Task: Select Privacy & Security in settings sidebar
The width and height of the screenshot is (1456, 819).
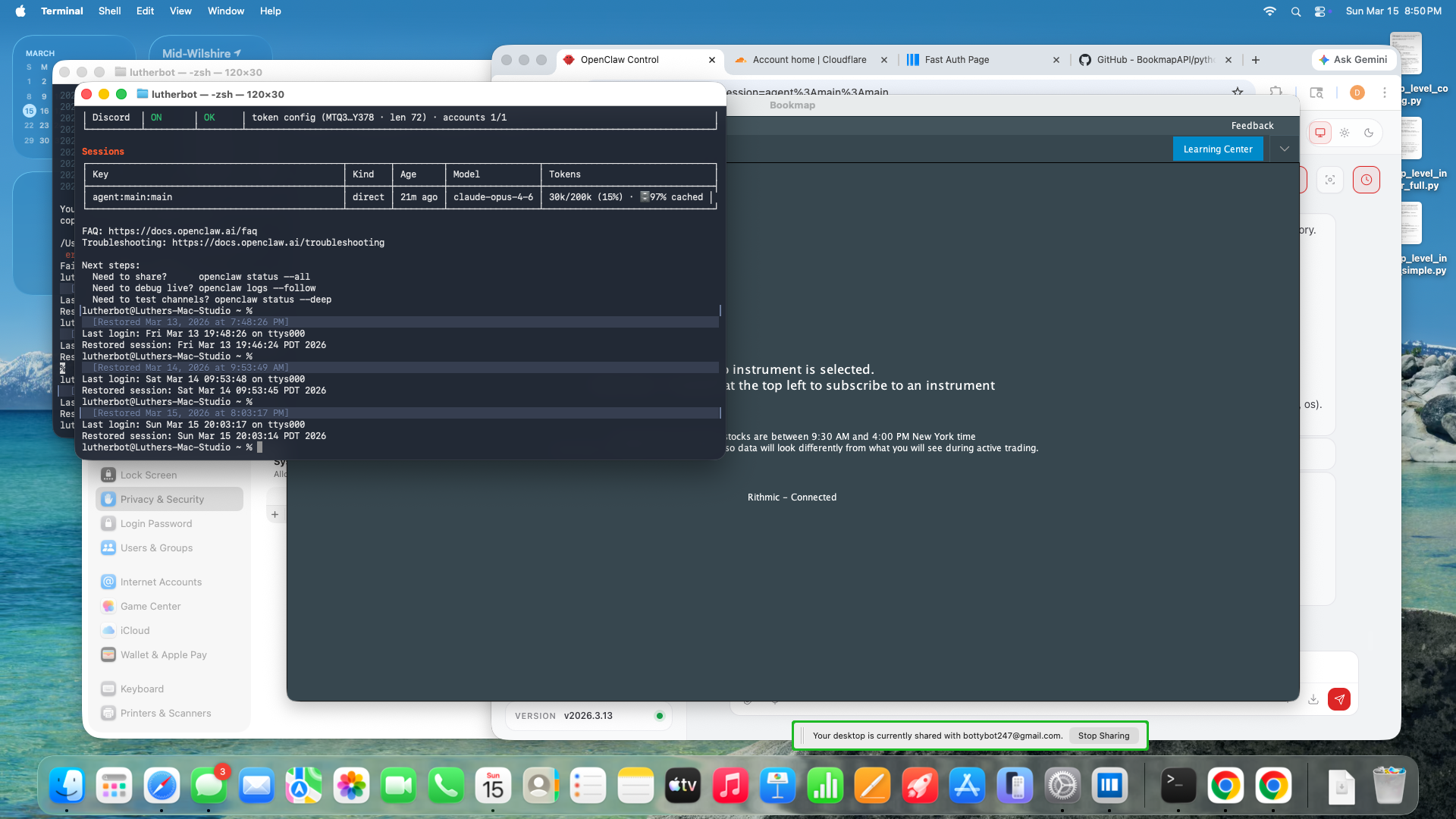Action: click(162, 499)
